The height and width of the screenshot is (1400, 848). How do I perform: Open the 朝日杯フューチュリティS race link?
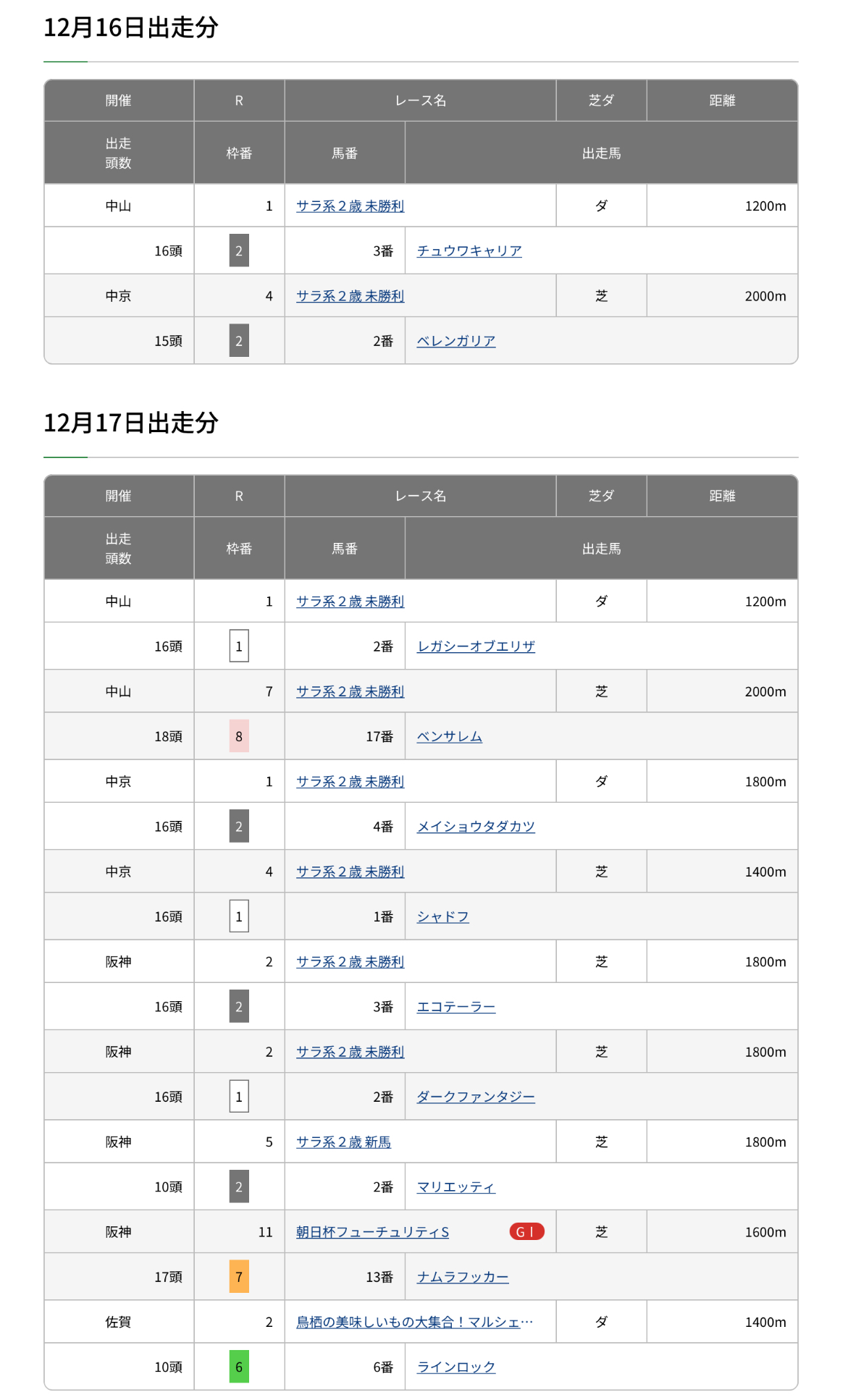click(x=372, y=1232)
